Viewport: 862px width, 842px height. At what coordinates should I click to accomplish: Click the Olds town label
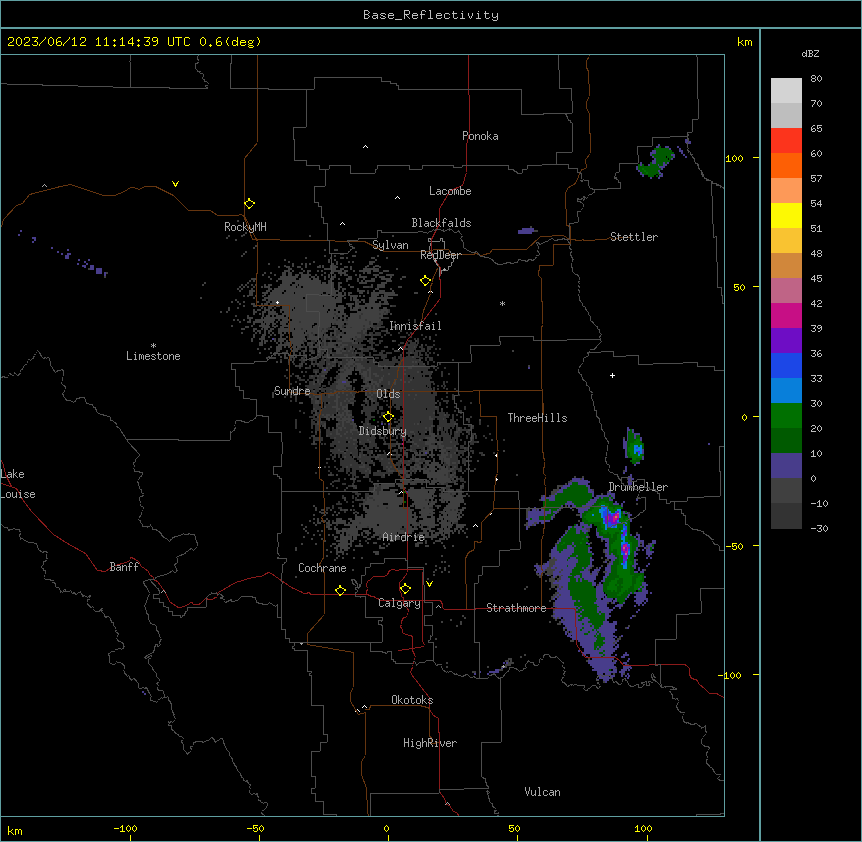tap(388, 394)
